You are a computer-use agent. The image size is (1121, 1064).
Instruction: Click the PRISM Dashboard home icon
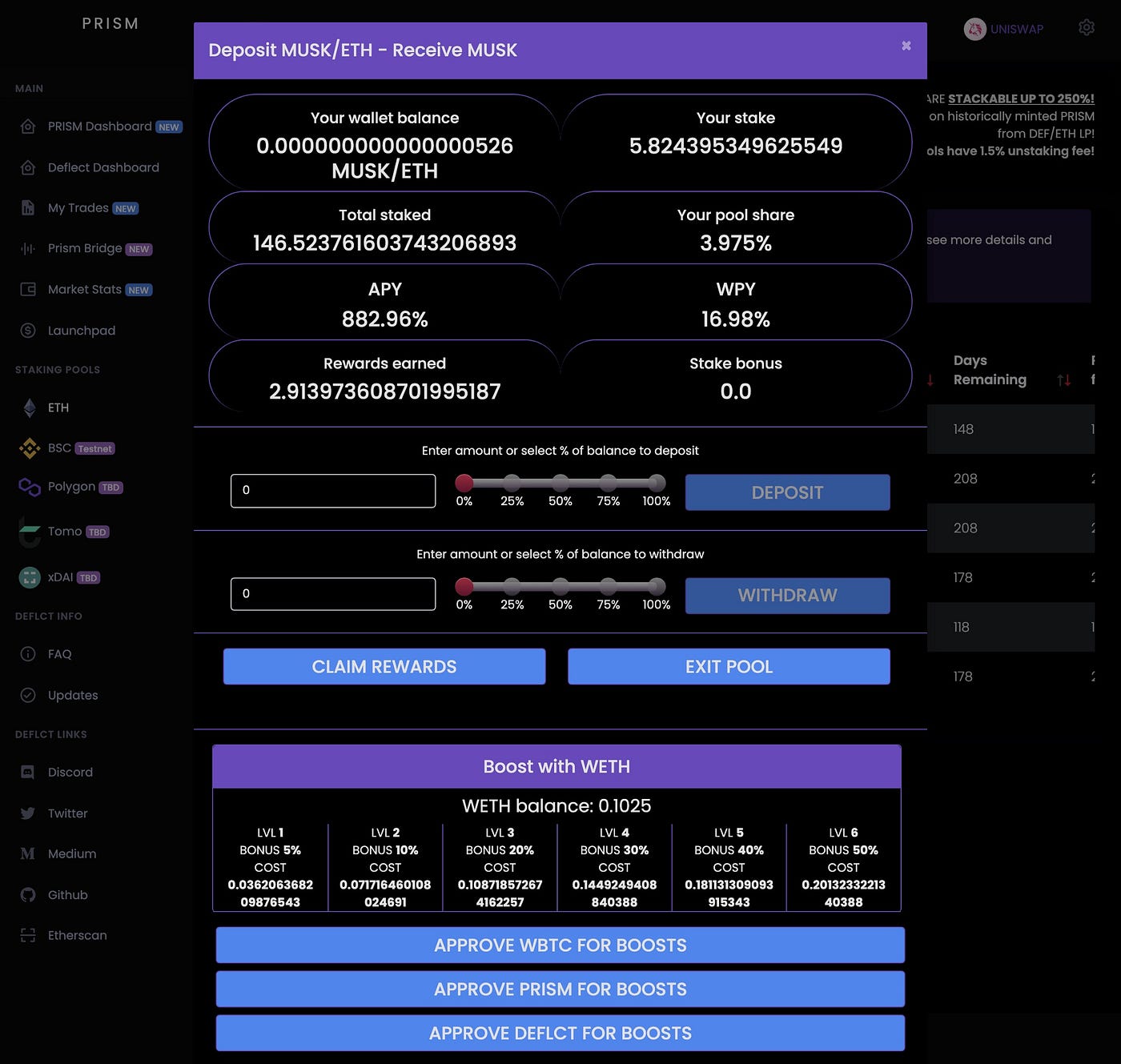(x=28, y=126)
